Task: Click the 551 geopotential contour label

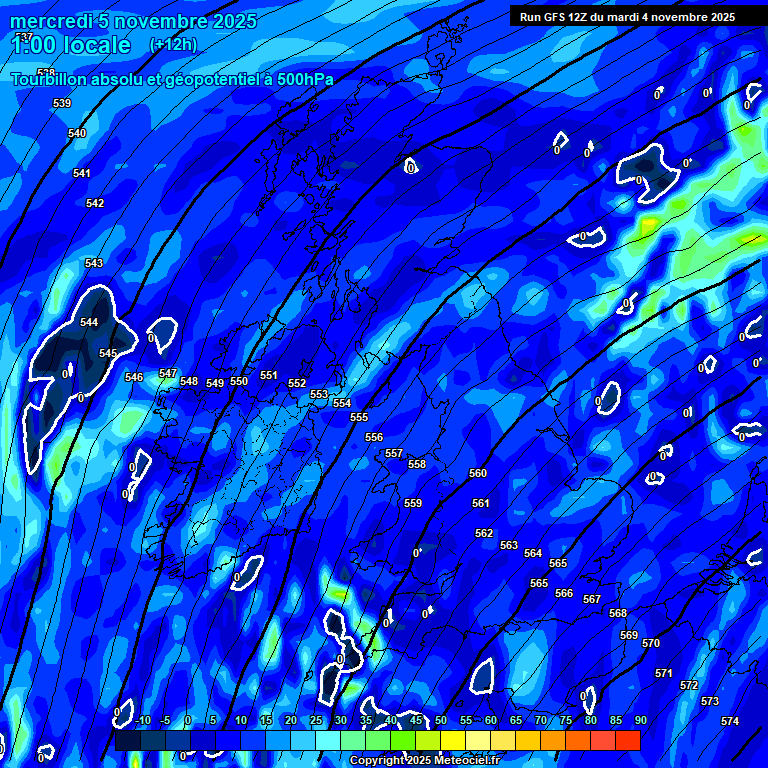Action: click(x=269, y=375)
